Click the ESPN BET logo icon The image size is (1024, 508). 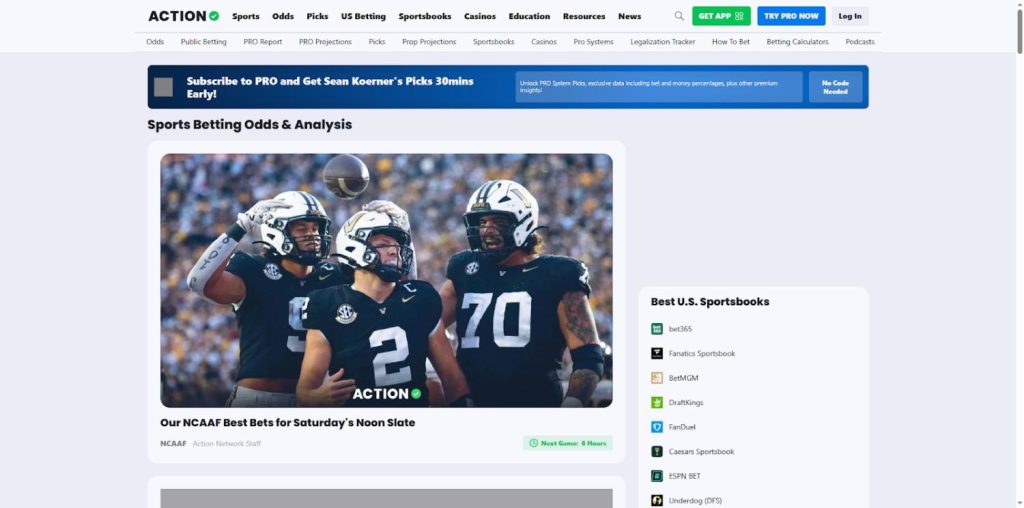click(657, 476)
